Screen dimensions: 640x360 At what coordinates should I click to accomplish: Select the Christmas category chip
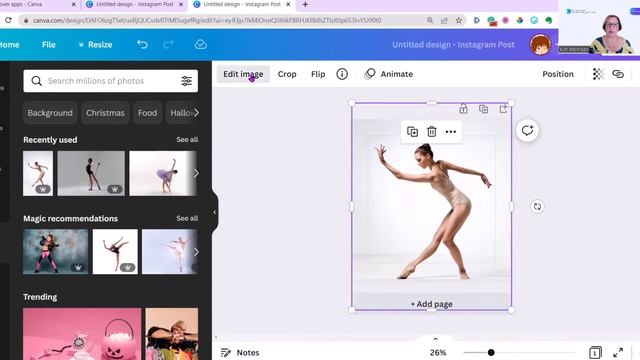(105, 113)
